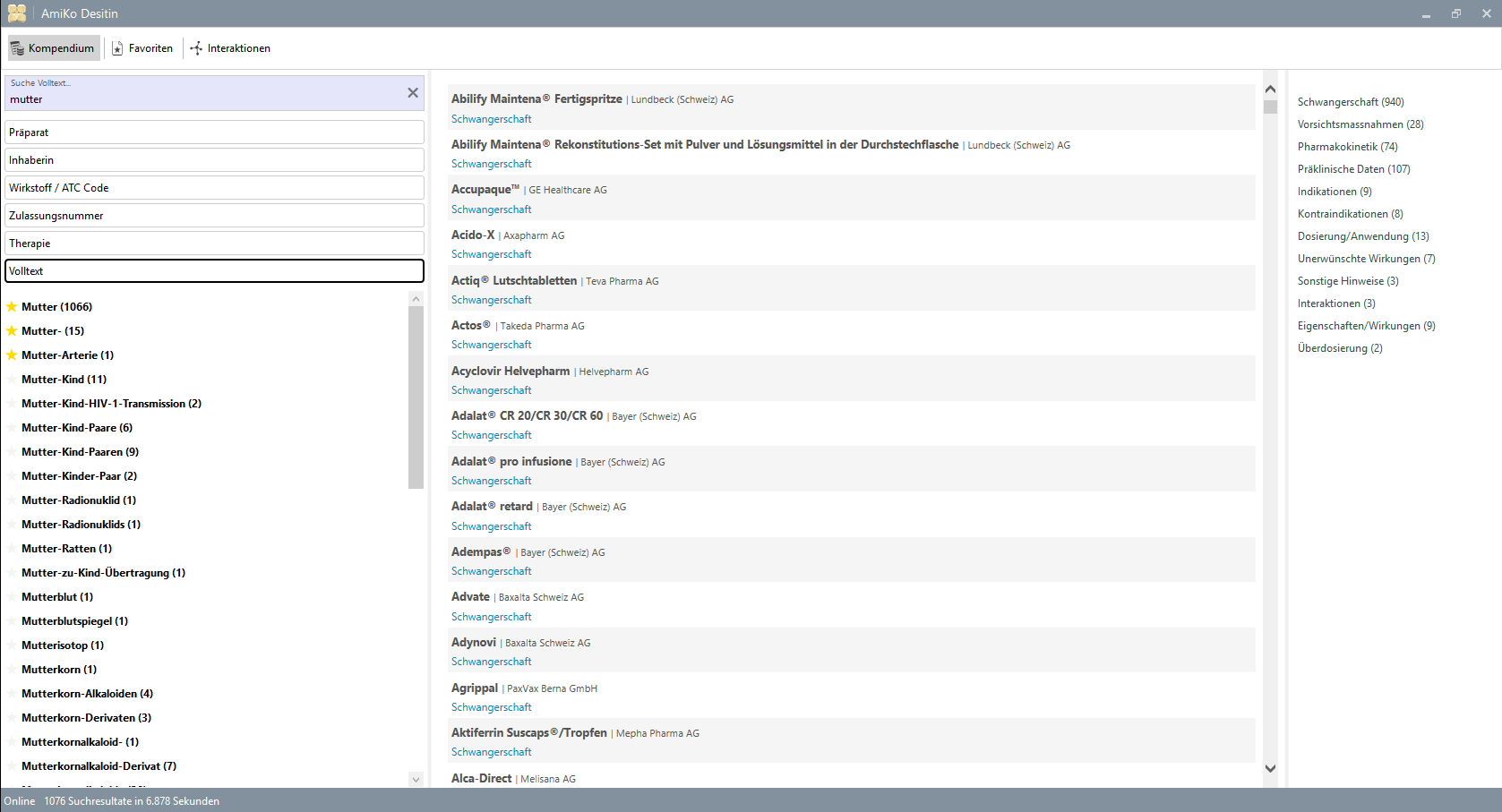1502x812 pixels.
Task: Open Schwangerschaft link under Abilify Maintena Fertigspritze
Action: pyautogui.click(x=491, y=118)
